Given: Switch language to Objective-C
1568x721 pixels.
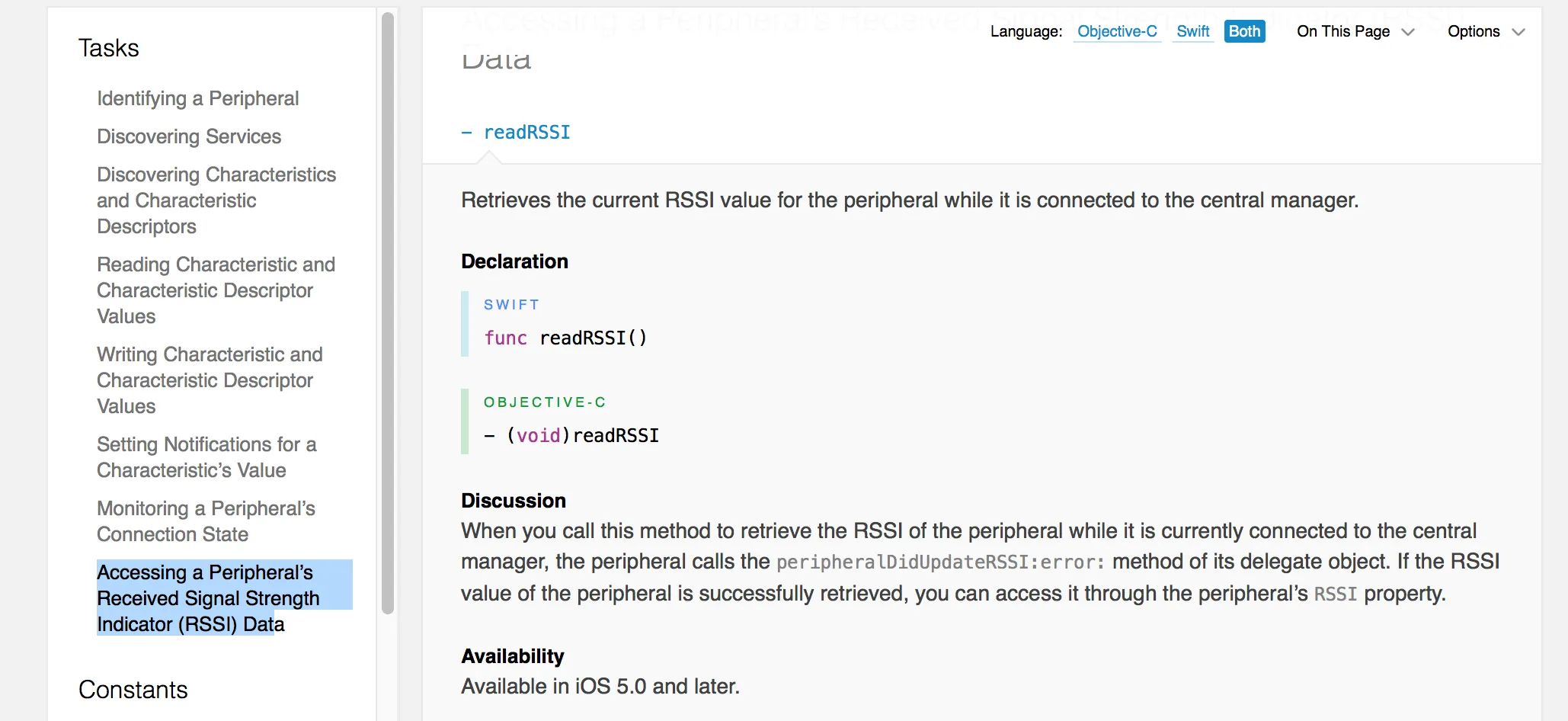Looking at the screenshot, I should point(1117,31).
